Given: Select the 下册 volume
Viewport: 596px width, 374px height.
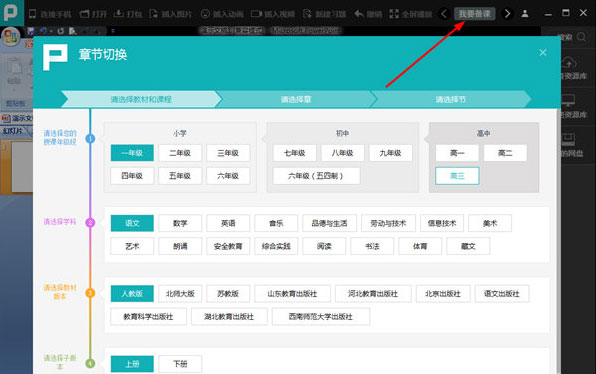Looking at the screenshot, I should (180, 364).
